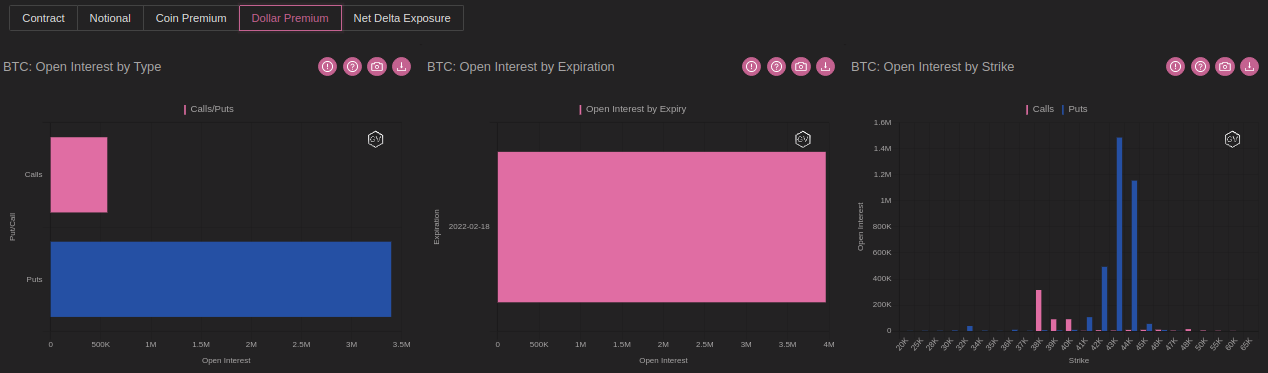Screen dimensions: 1268x373
Task: Click the '4M' tick in Expiration chart
Action: pos(829,344)
